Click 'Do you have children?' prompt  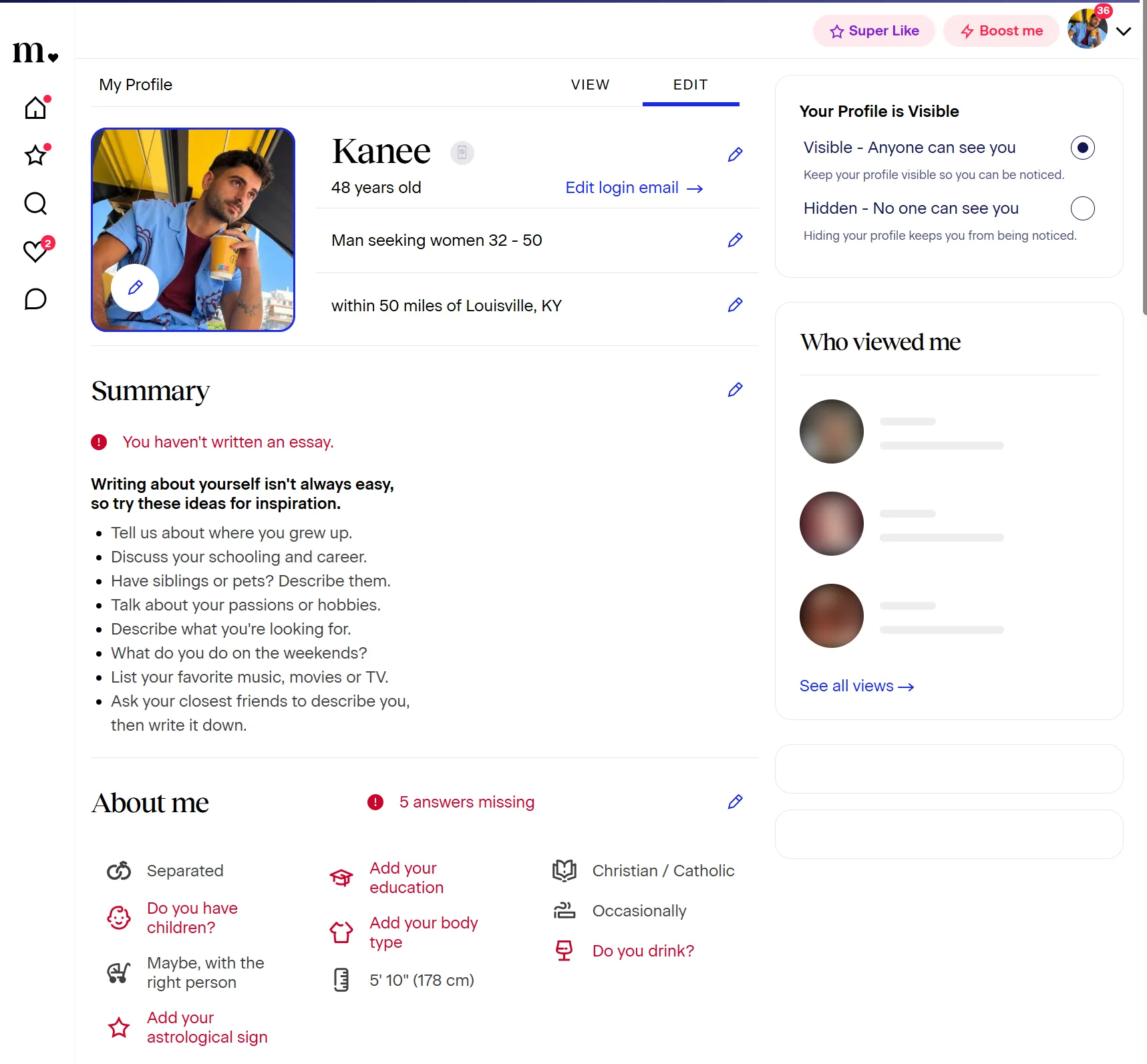click(192, 918)
